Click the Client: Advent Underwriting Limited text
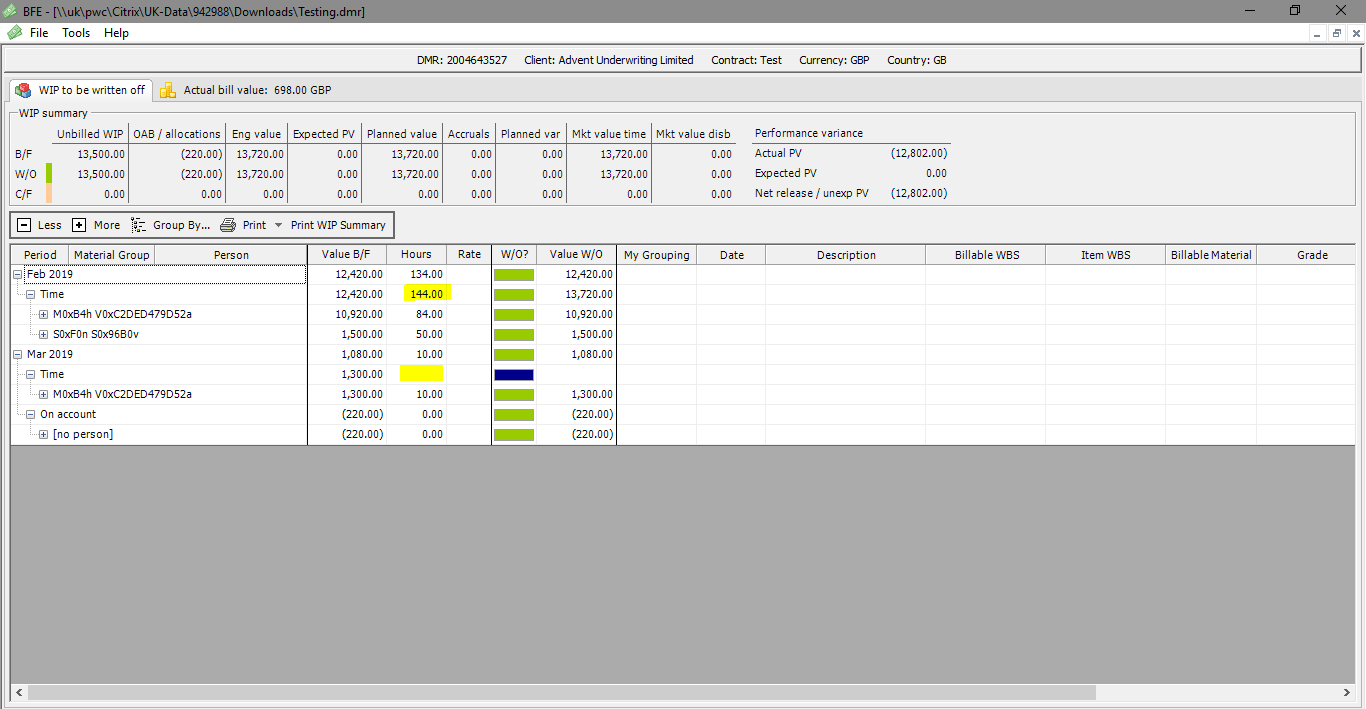This screenshot has height=709, width=1366. coord(609,60)
